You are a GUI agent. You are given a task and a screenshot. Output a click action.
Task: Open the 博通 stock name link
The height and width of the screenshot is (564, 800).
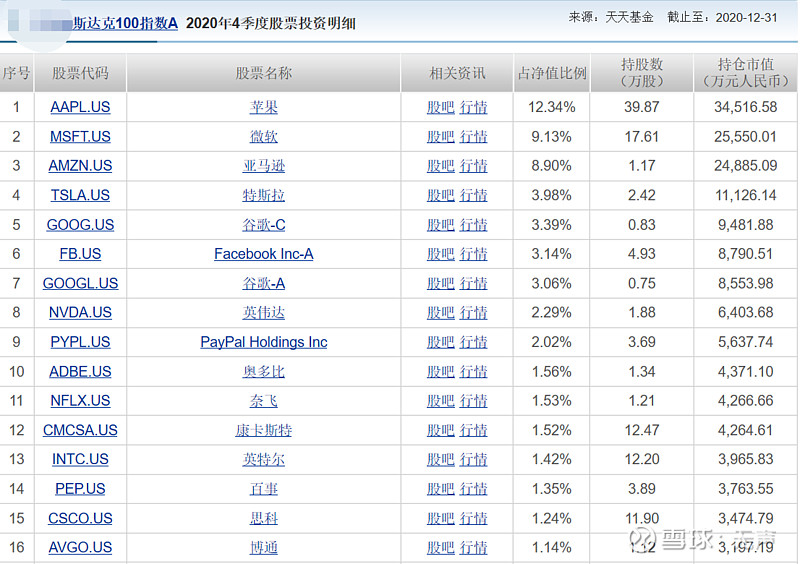[264, 548]
